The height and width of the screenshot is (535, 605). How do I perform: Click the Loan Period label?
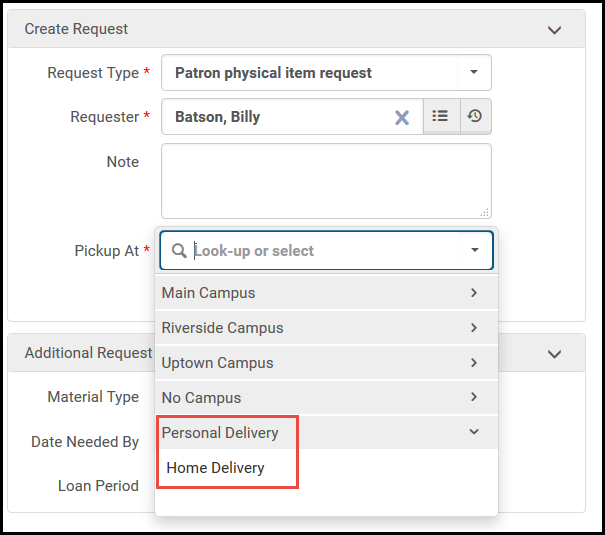(x=98, y=486)
